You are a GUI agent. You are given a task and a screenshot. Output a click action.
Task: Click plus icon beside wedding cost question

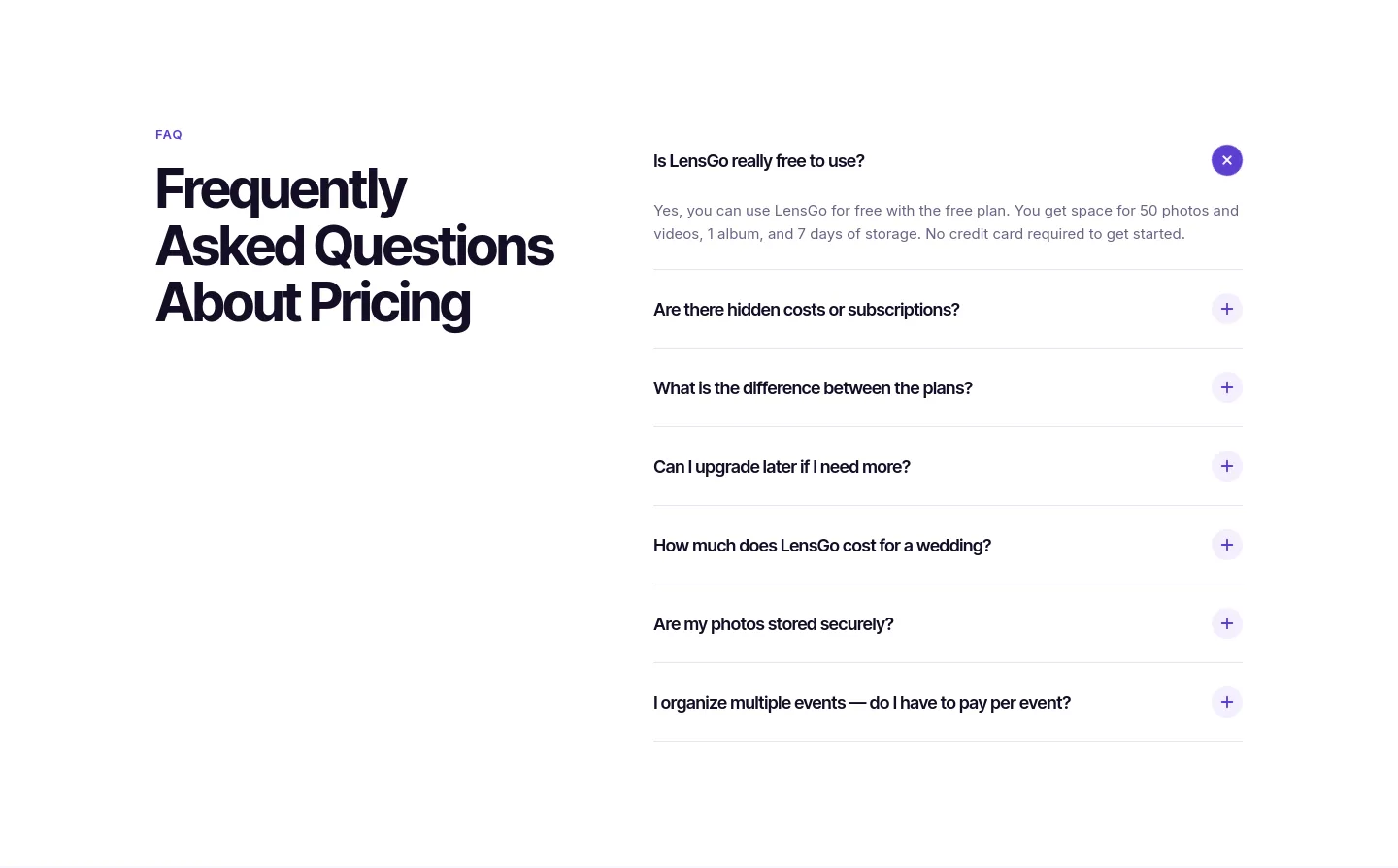[x=1227, y=545]
